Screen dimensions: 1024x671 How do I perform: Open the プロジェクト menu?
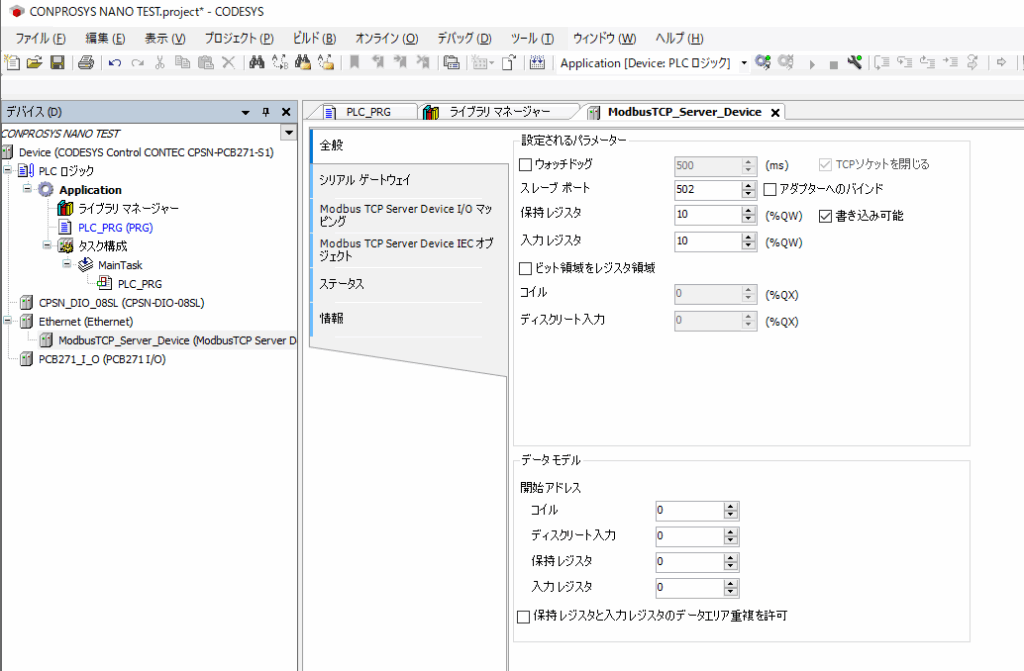tap(239, 39)
